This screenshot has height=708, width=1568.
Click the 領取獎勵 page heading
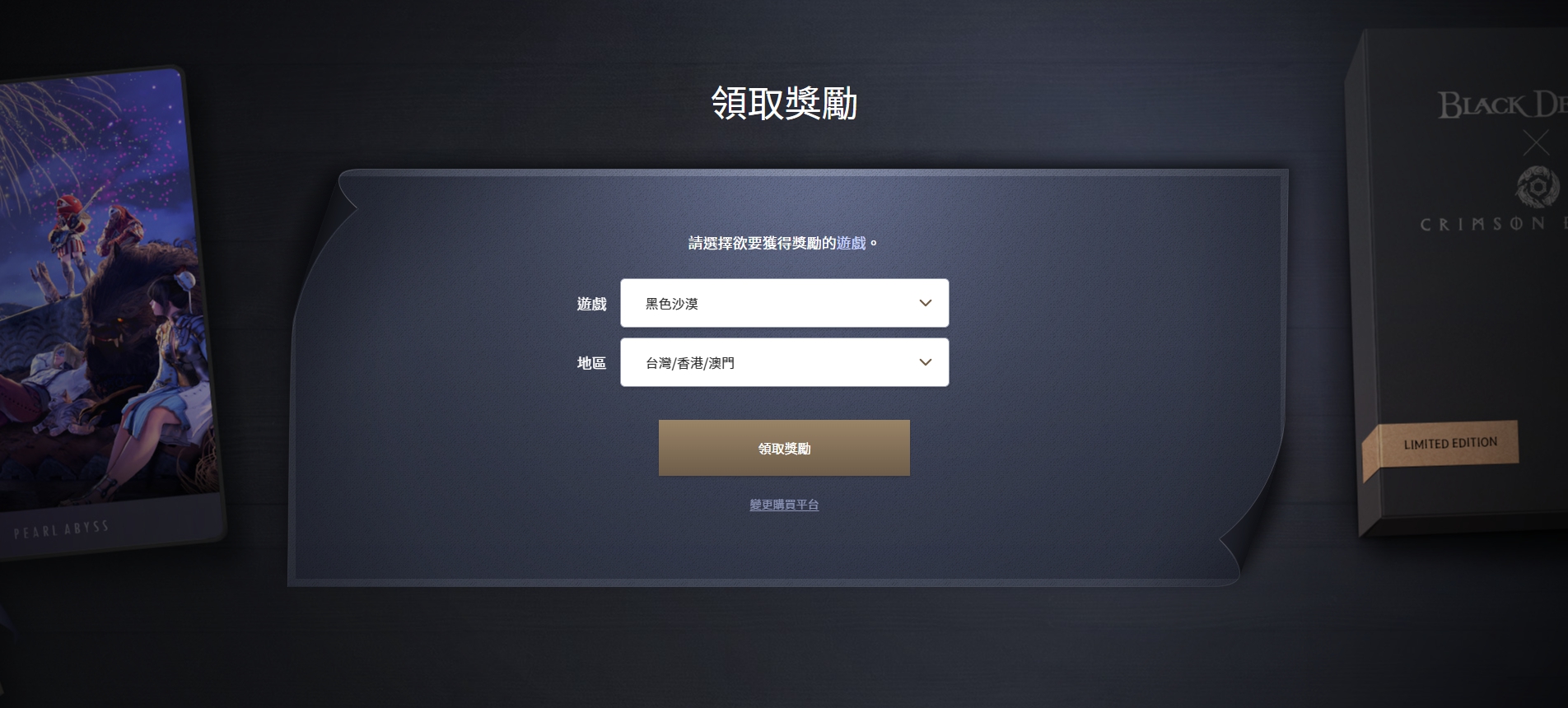784,104
